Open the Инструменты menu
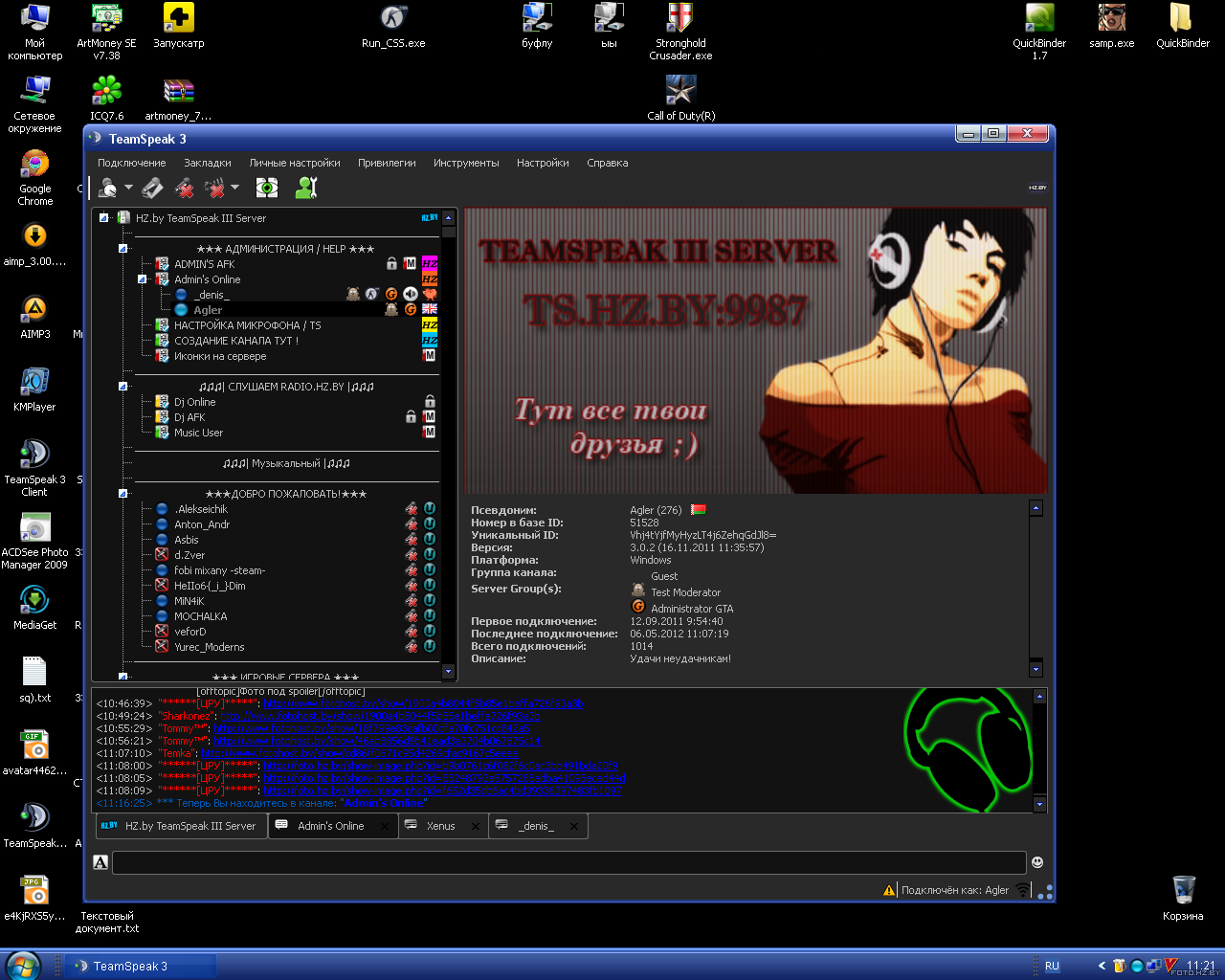The width and height of the screenshot is (1225, 980). 466,163
